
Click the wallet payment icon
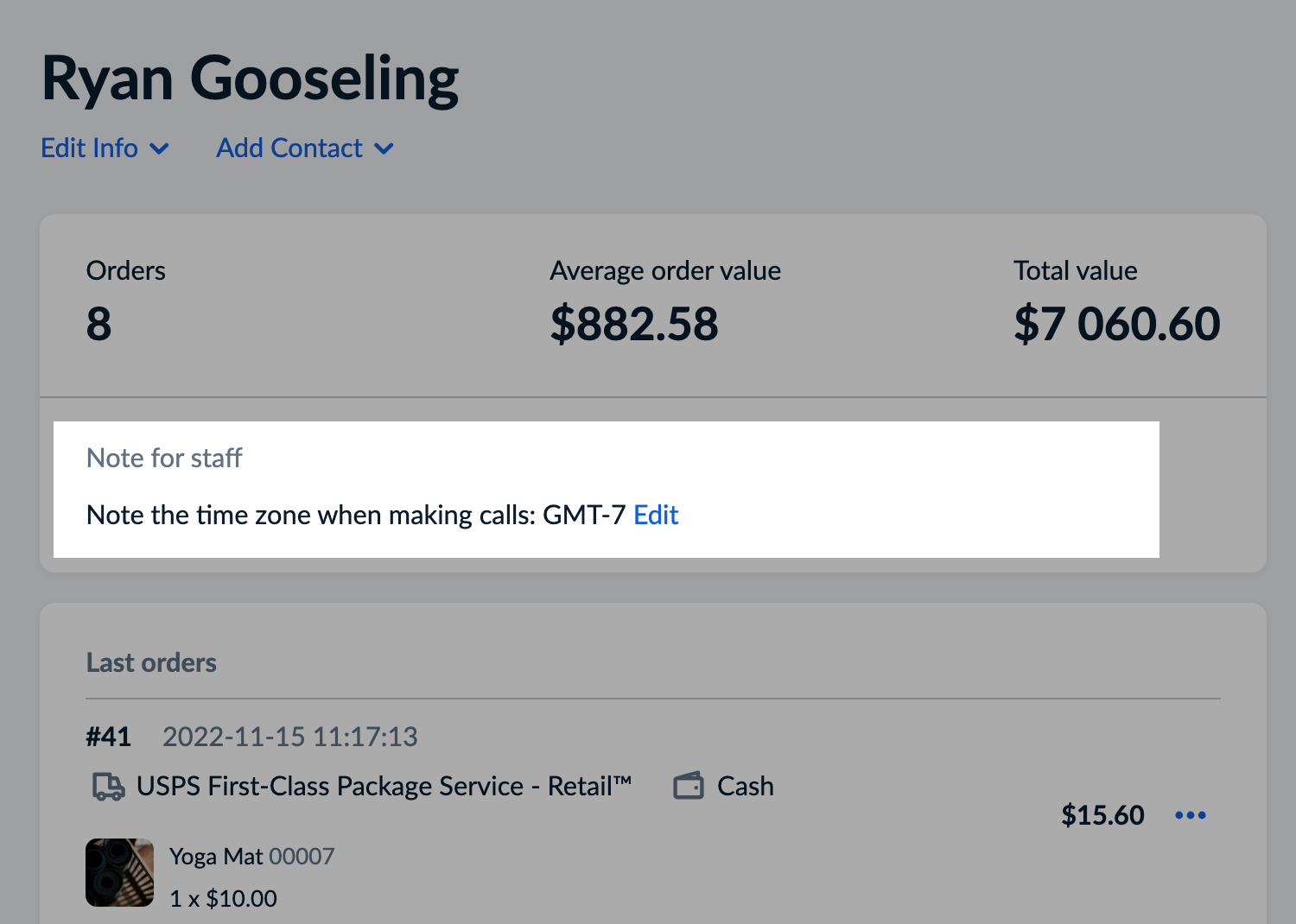point(689,787)
